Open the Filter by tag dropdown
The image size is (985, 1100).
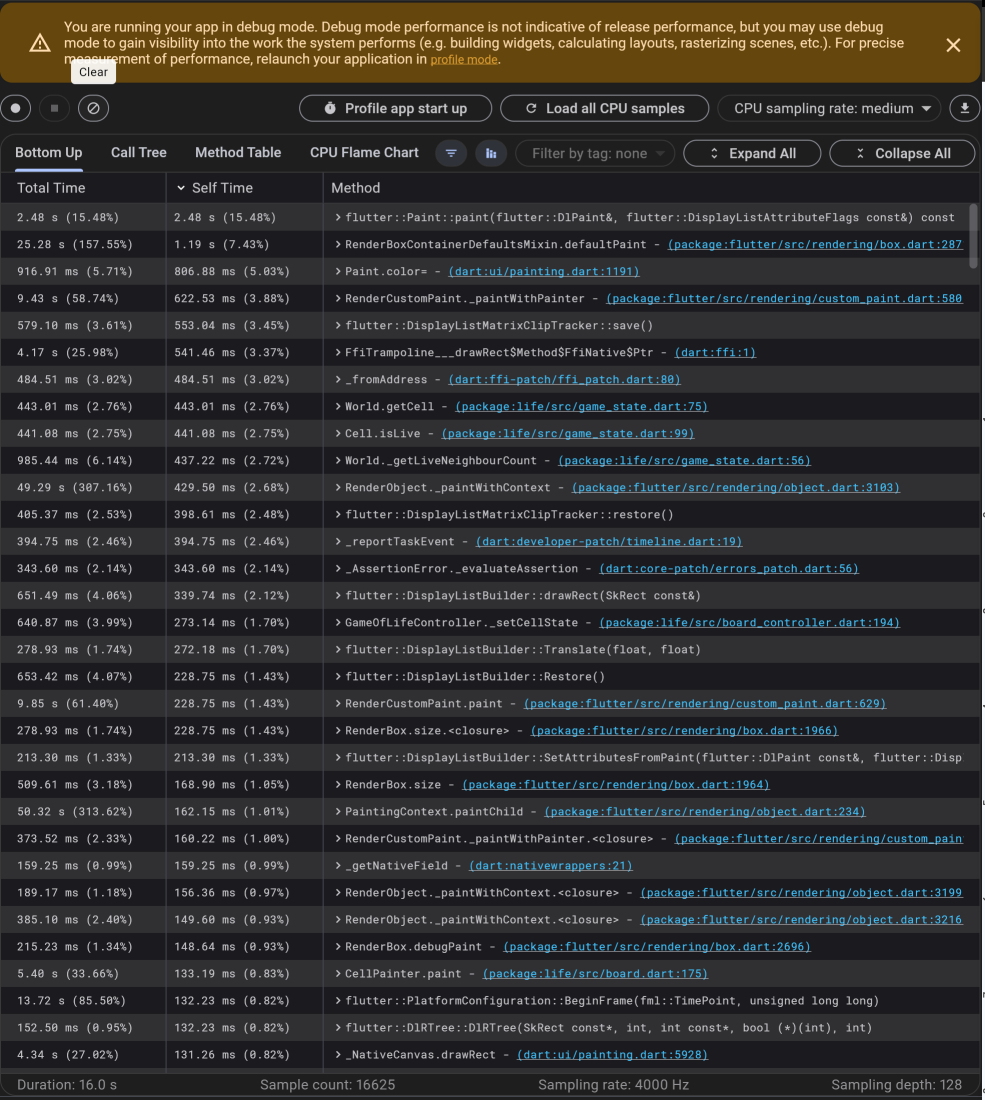pyautogui.click(x=595, y=153)
